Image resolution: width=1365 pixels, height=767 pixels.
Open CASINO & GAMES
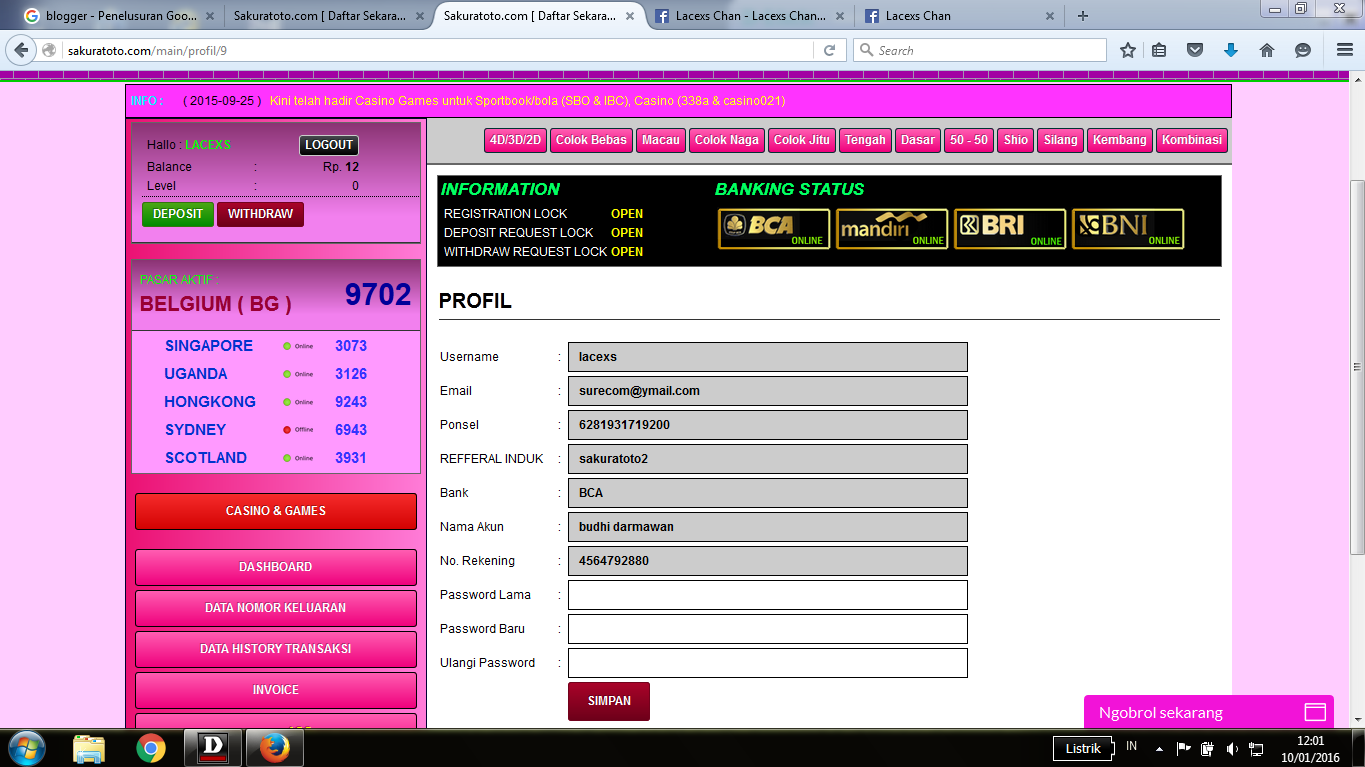pyautogui.click(x=276, y=511)
